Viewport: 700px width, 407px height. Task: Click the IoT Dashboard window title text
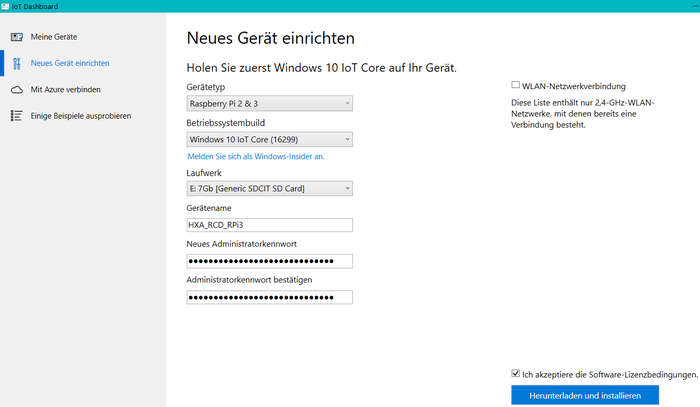point(35,6)
